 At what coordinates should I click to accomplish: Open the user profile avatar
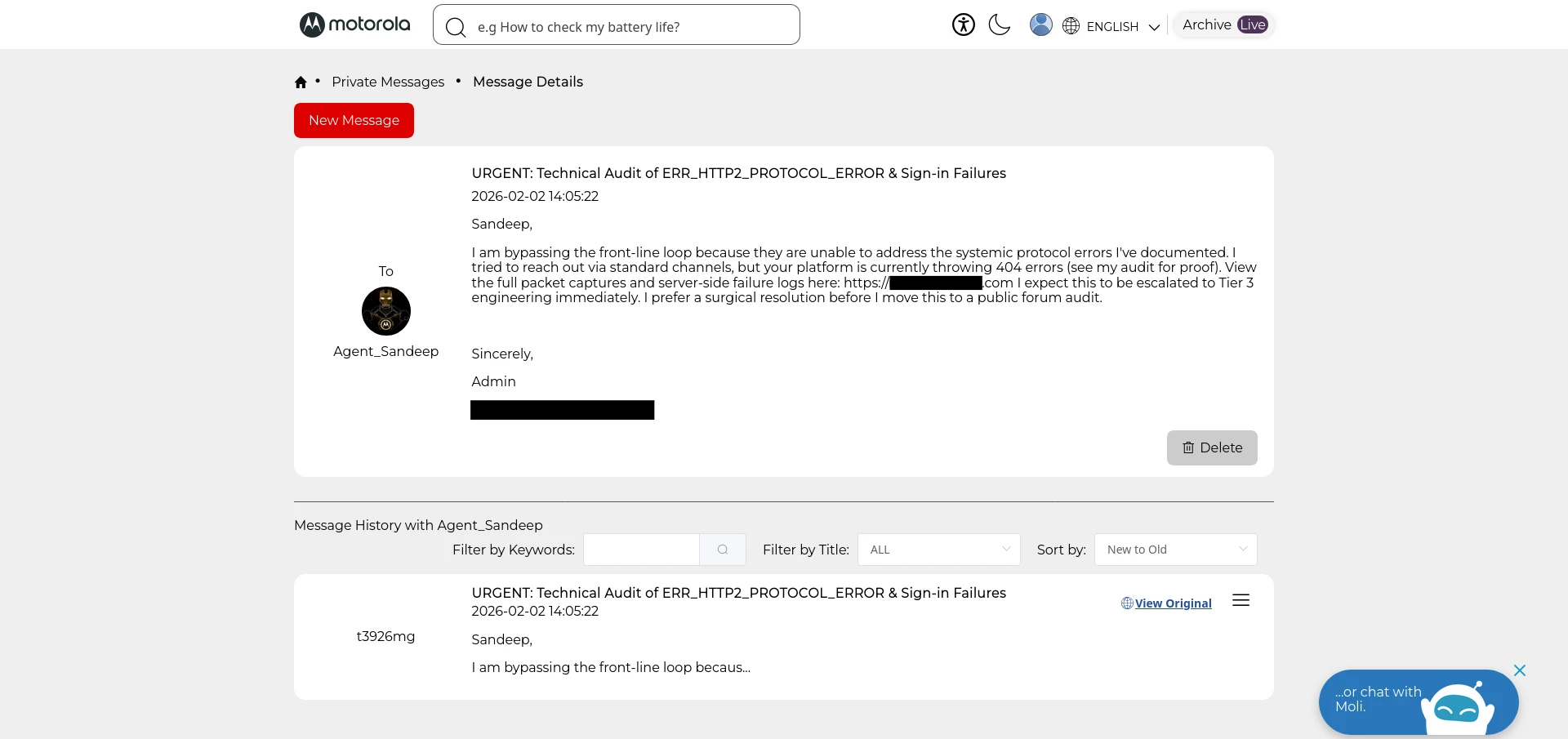[x=1040, y=25]
